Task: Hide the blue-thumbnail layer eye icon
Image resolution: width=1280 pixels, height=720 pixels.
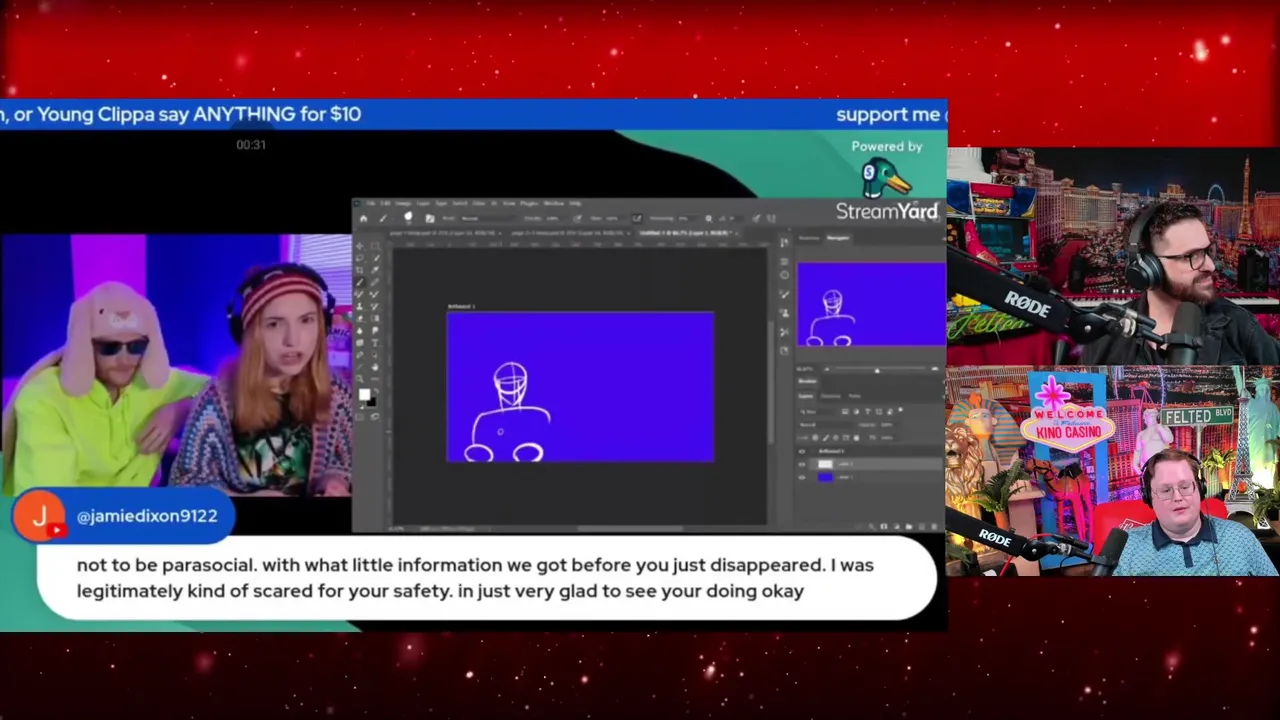Action: (x=802, y=478)
